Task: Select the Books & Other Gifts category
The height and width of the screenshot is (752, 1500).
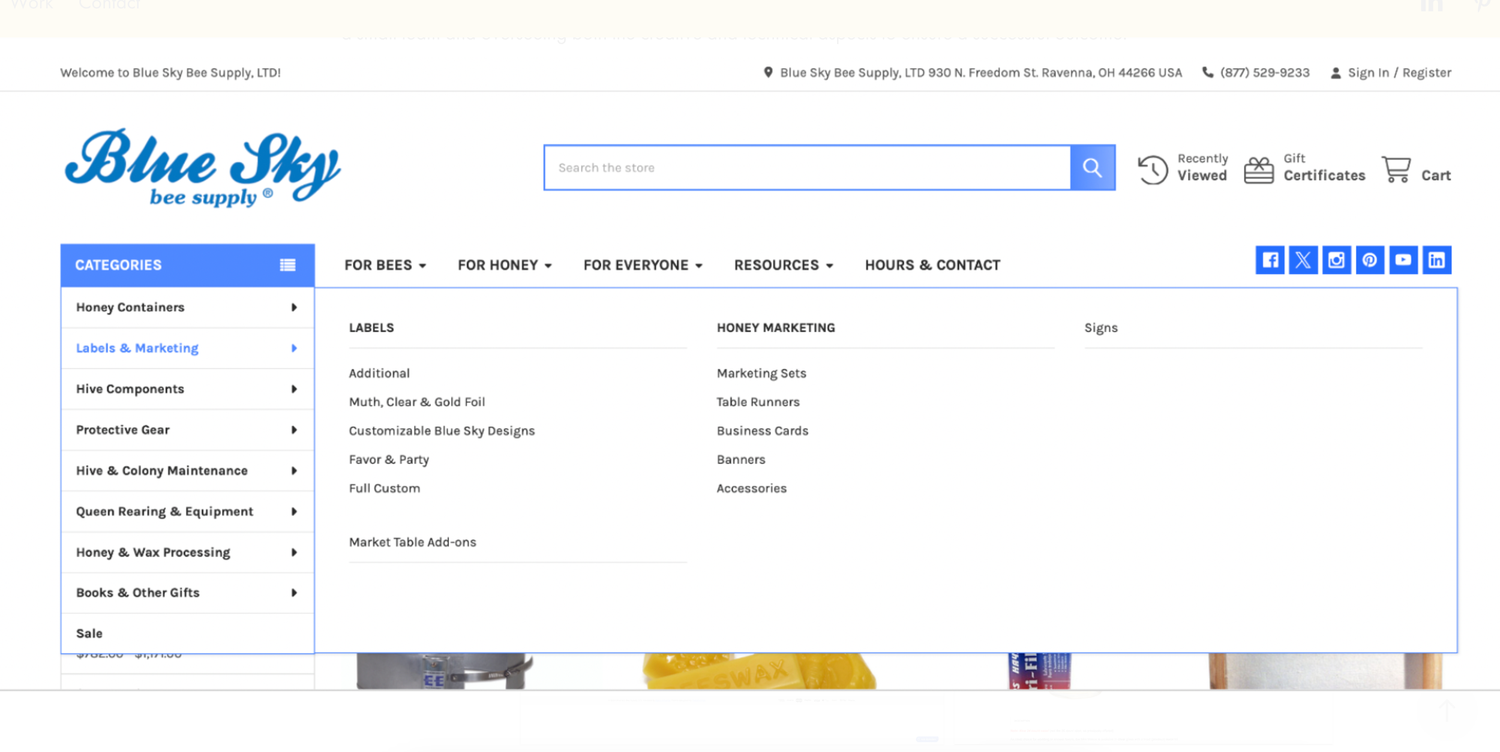Action: pyautogui.click(x=138, y=593)
